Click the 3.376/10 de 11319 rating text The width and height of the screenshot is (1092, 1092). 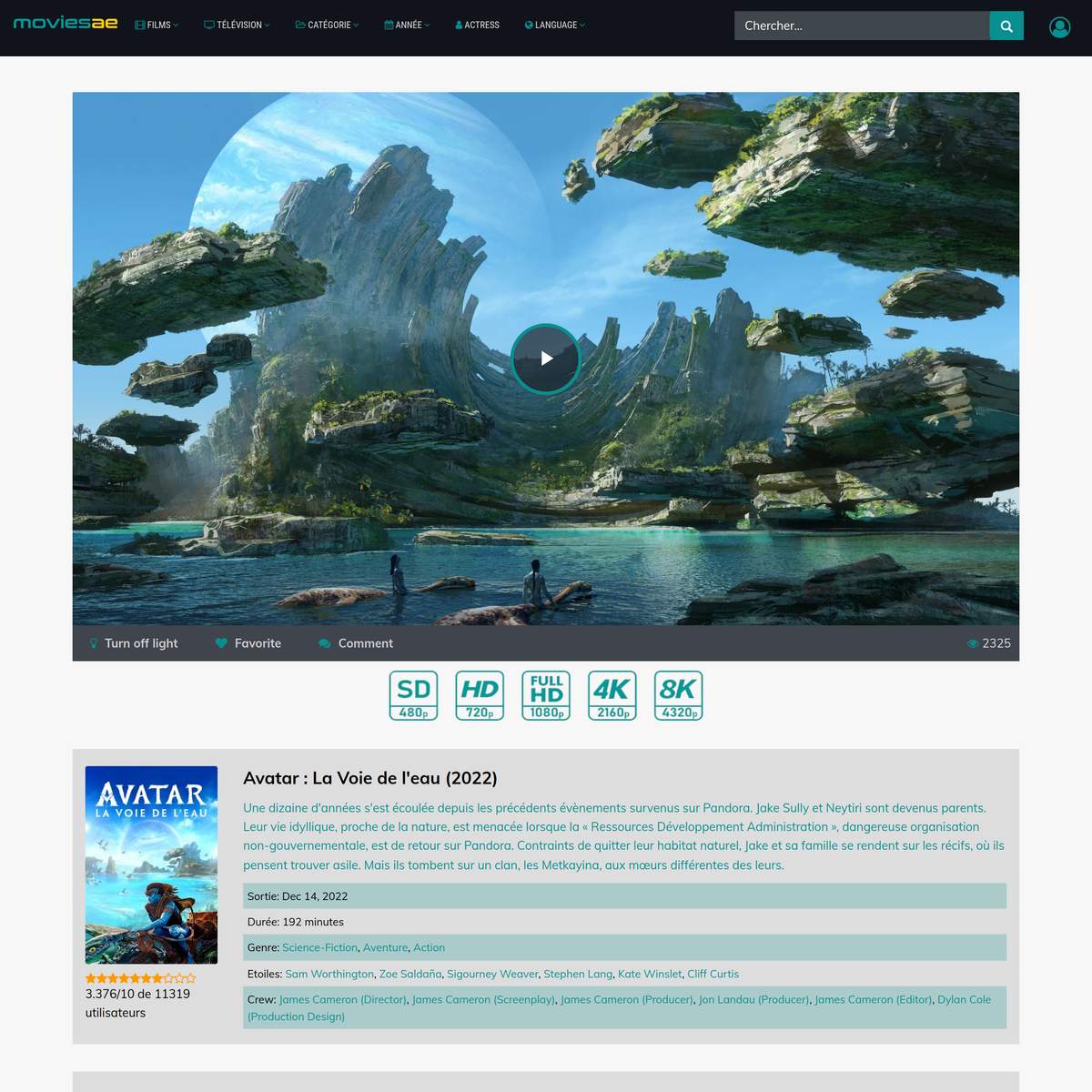(x=137, y=1003)
